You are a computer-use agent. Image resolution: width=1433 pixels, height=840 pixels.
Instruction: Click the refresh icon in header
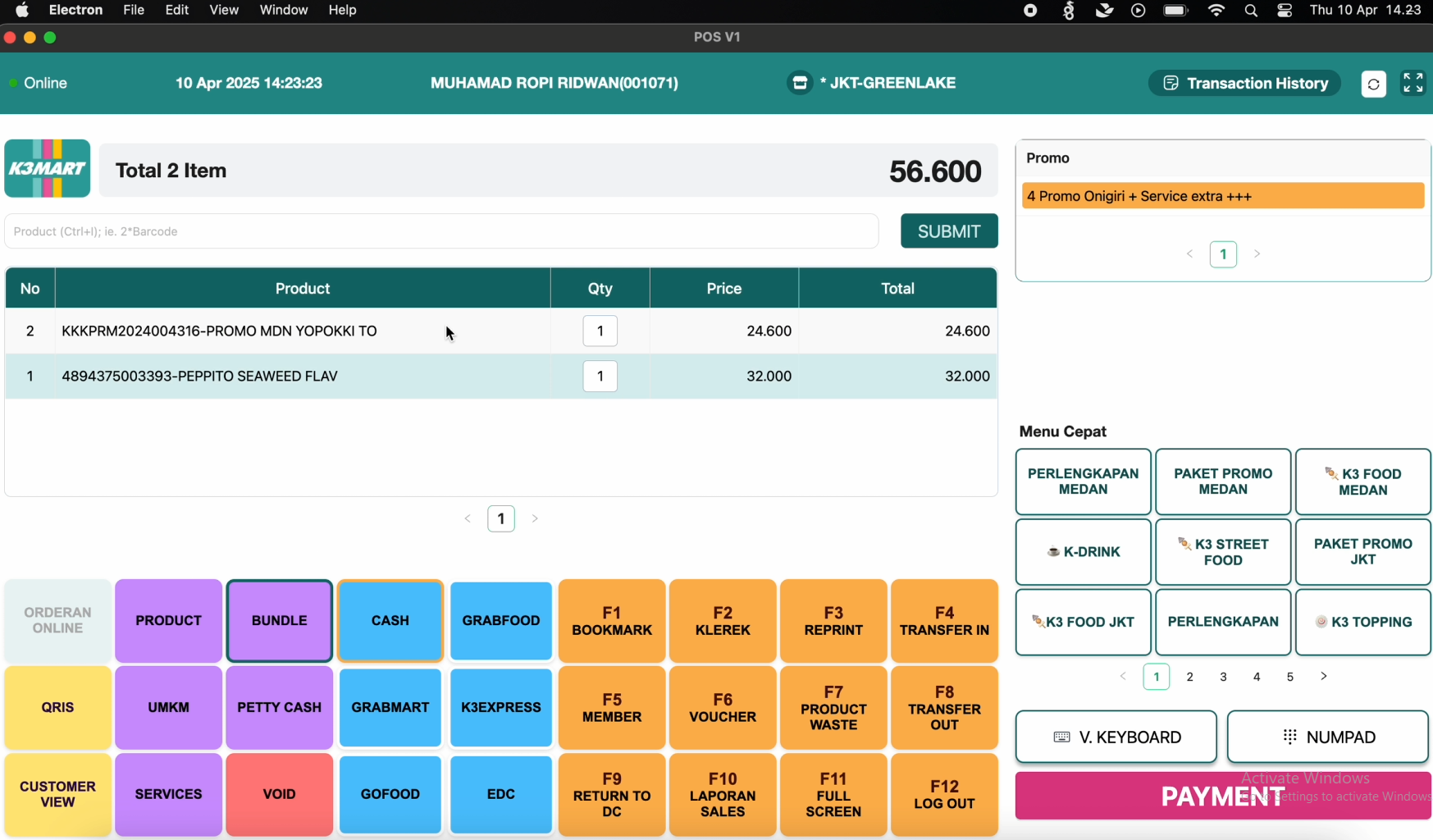click(x=1373, y=84)
